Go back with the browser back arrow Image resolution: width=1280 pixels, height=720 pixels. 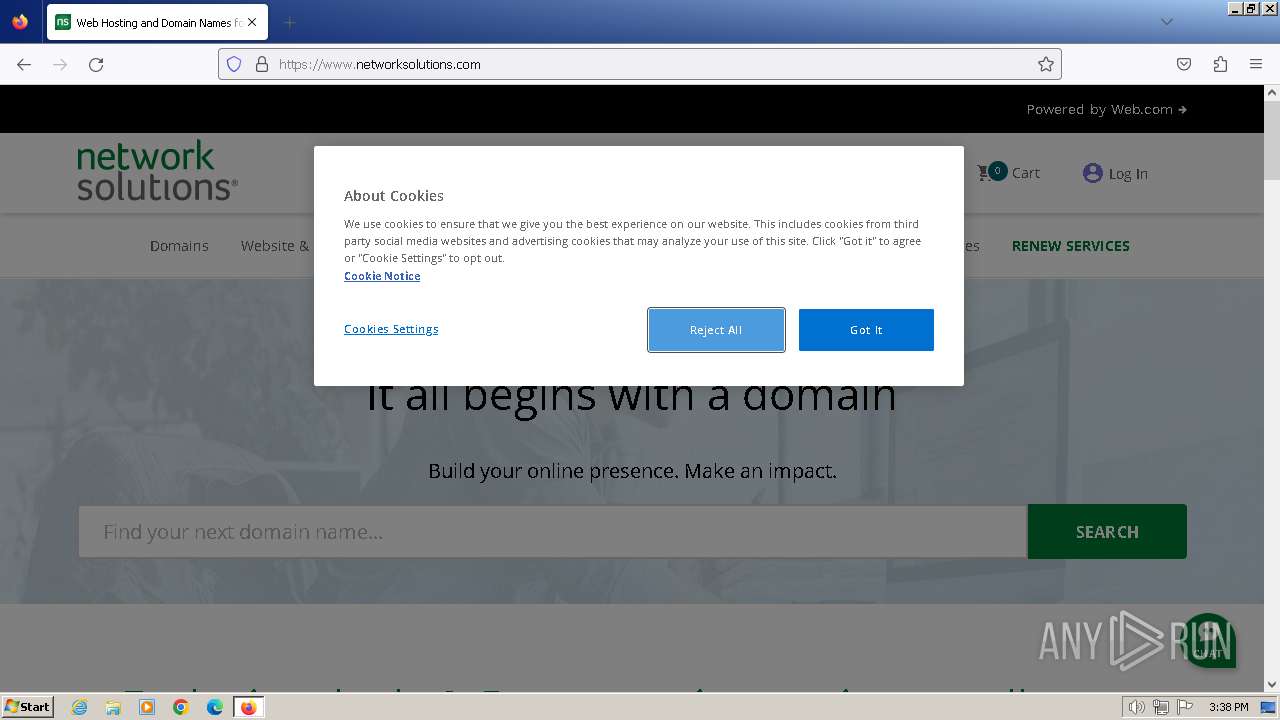point(24,64)
